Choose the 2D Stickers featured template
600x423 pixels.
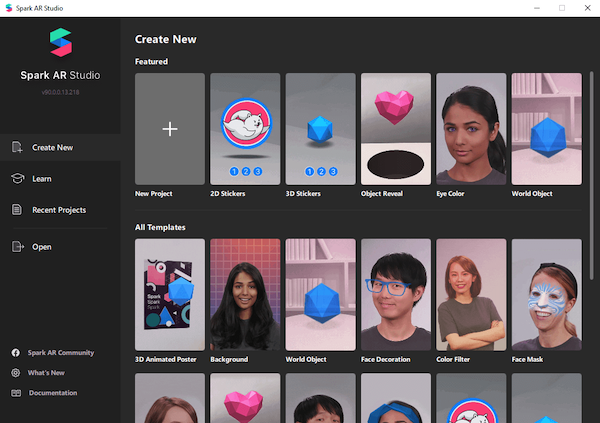click(245, 129)
